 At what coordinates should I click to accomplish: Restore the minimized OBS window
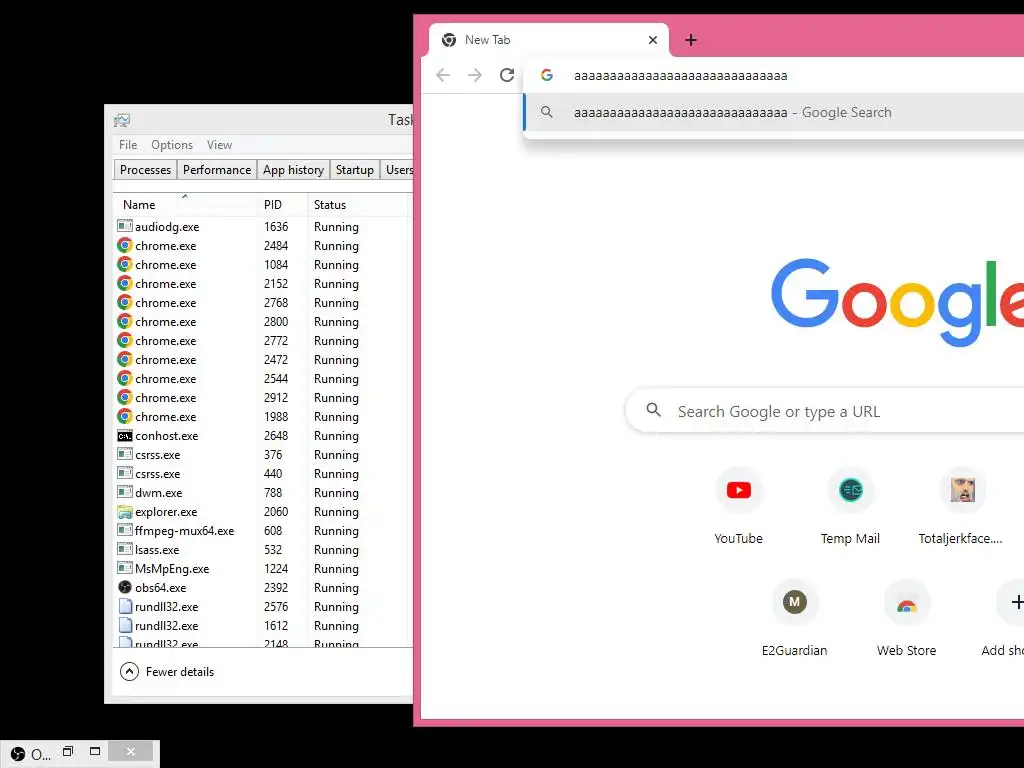[68, 752]
